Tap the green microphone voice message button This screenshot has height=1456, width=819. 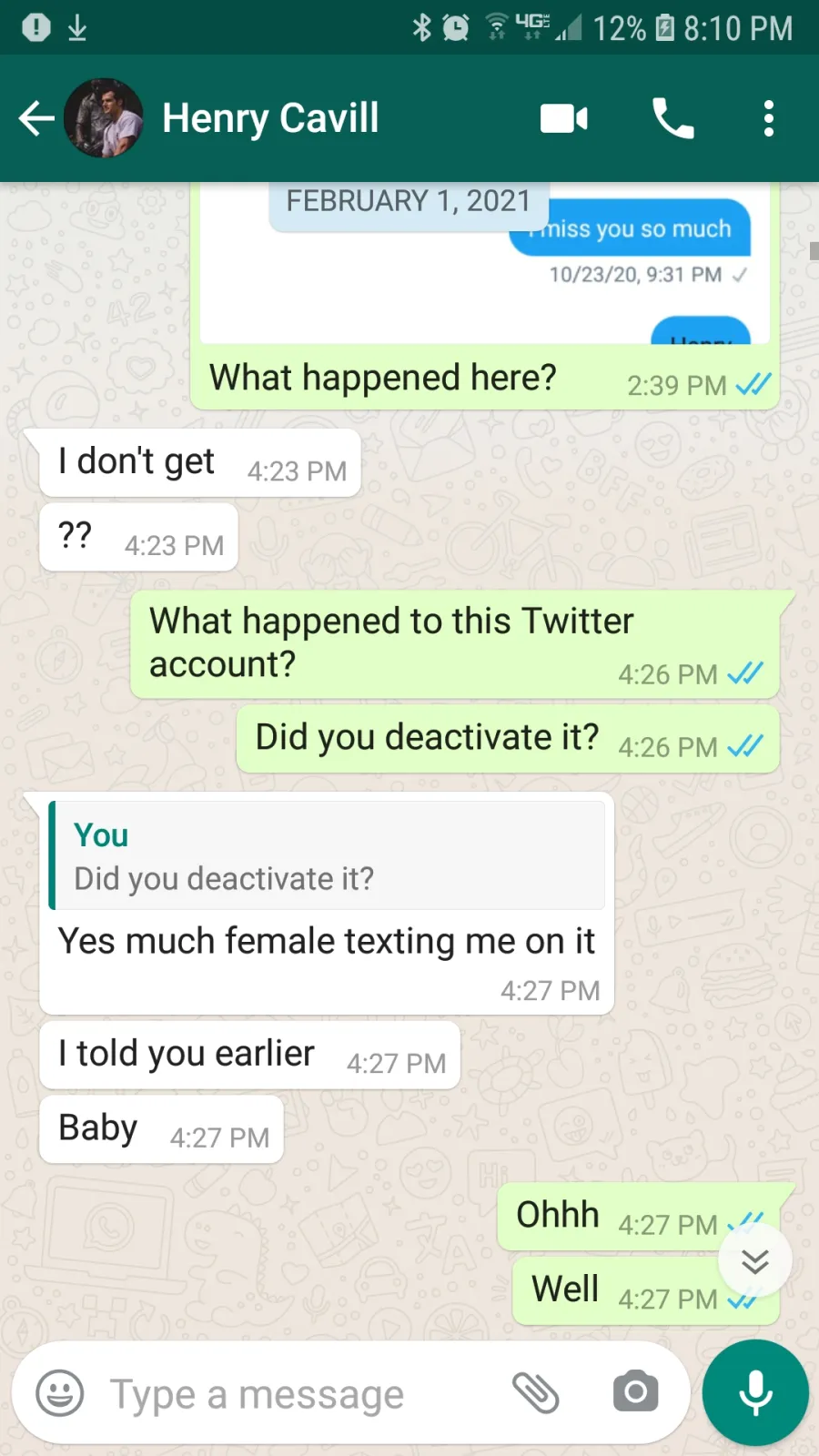[x=755, y=1392]
